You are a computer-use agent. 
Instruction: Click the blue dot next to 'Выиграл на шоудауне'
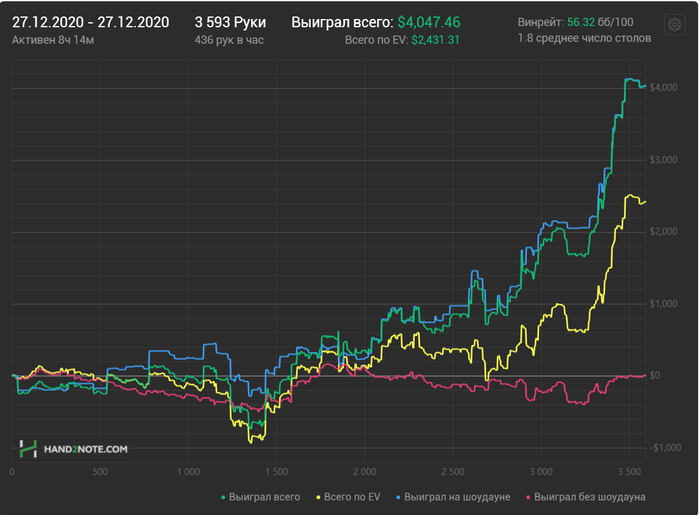coord(398,497)
